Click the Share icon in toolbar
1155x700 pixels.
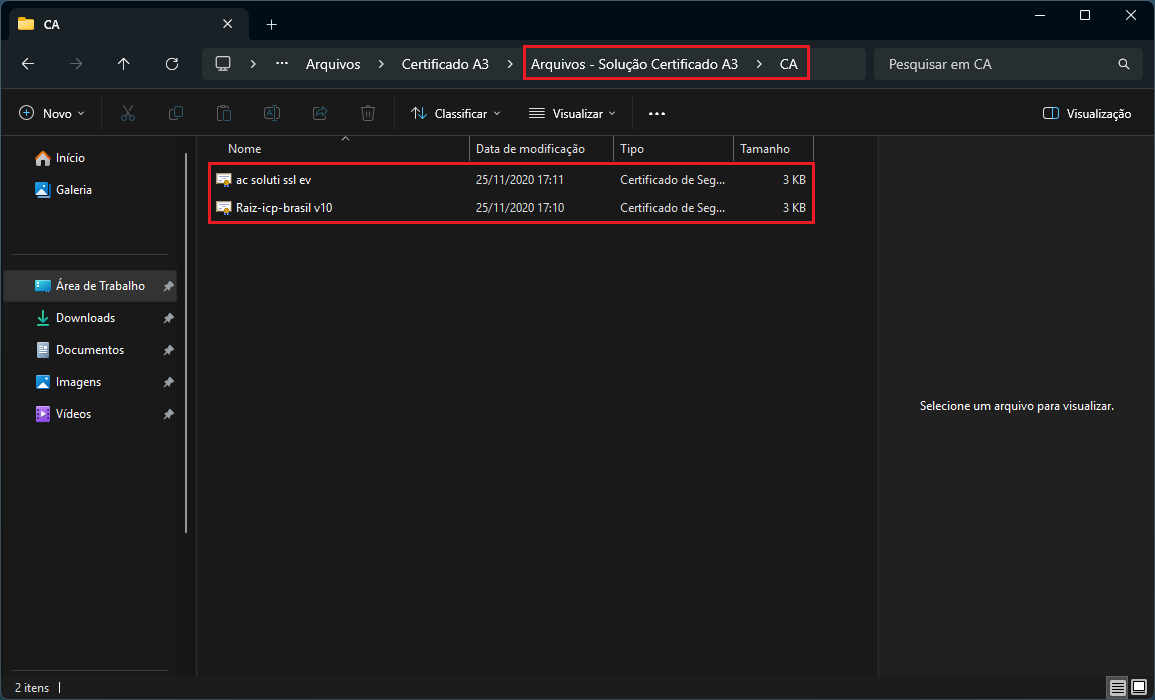tap(320, 114)
